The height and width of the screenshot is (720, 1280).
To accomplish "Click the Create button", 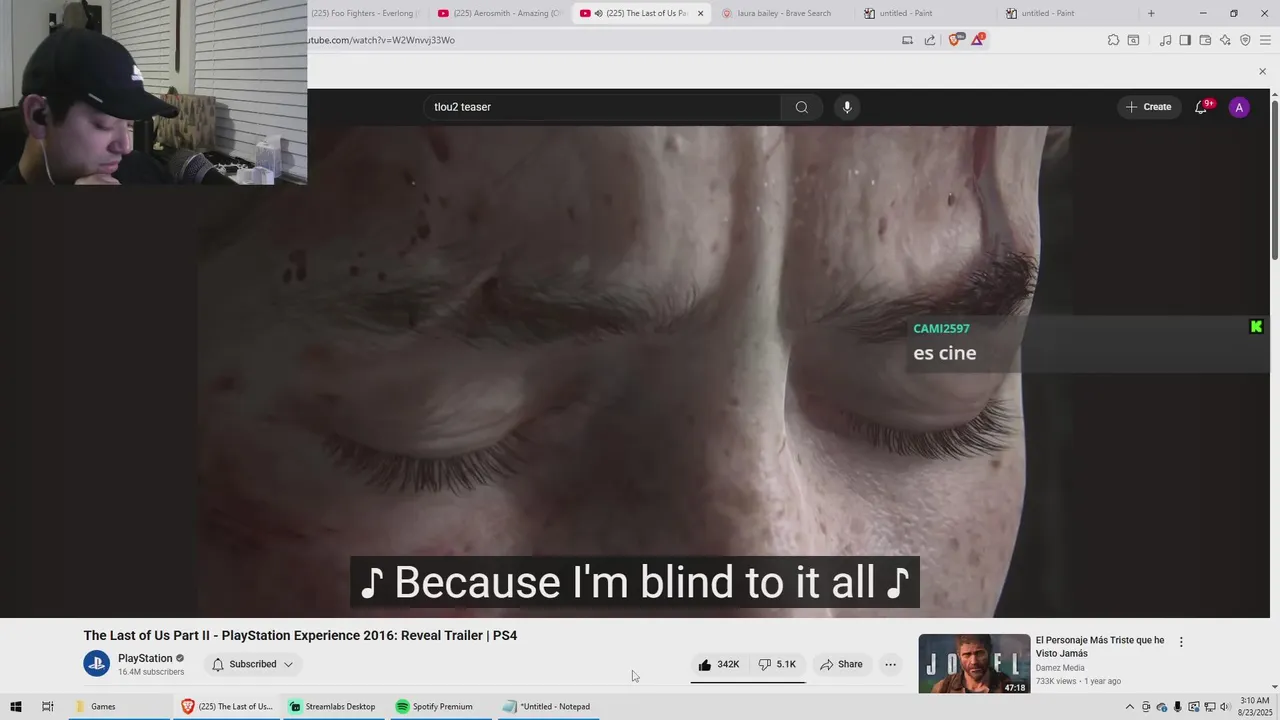I will tap(1148, 107).
